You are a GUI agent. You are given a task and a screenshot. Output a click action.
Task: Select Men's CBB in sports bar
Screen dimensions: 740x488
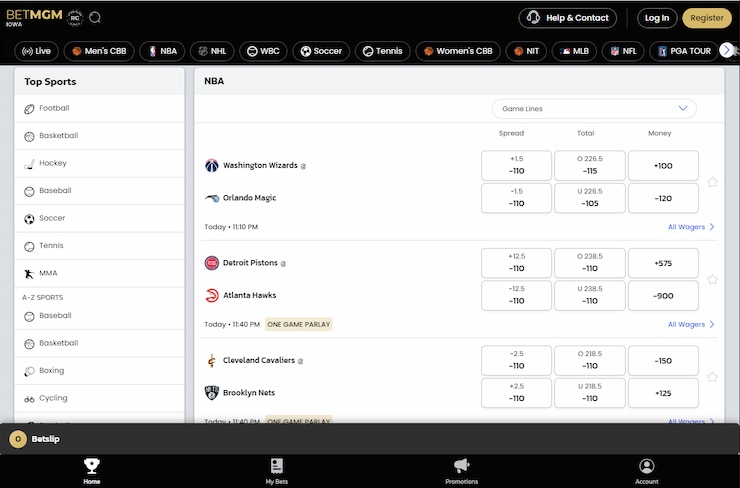pos(99,51)
